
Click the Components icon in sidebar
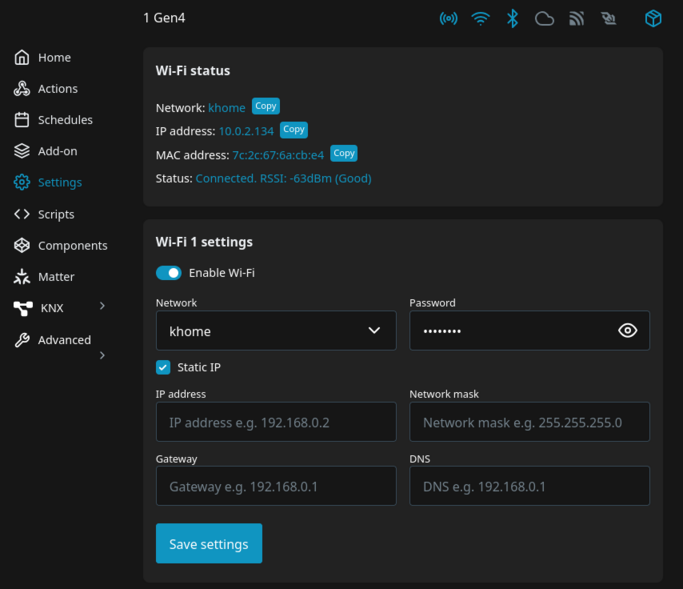click(x=22, y=245)
